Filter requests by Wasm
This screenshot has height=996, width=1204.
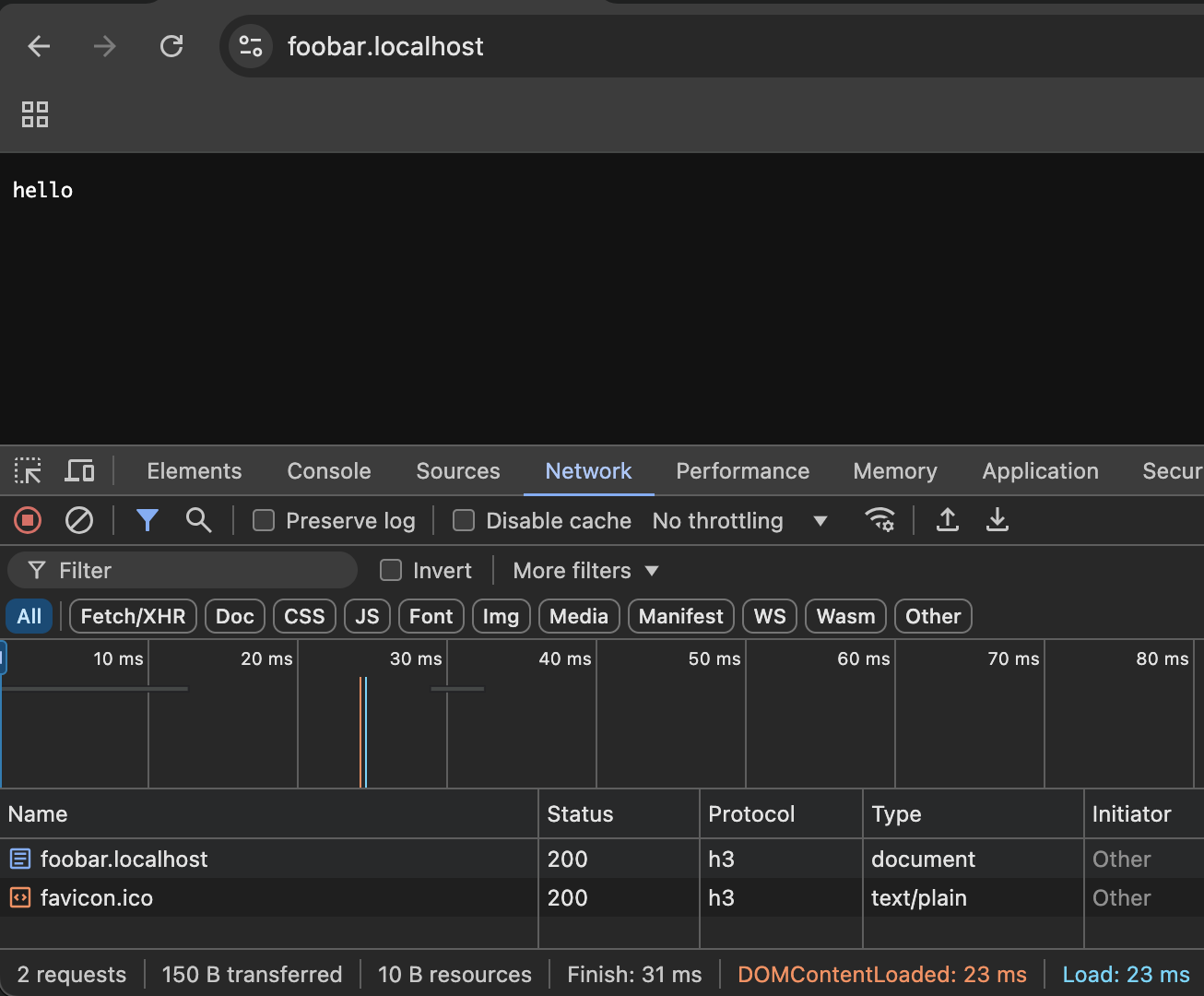(845, 616)
